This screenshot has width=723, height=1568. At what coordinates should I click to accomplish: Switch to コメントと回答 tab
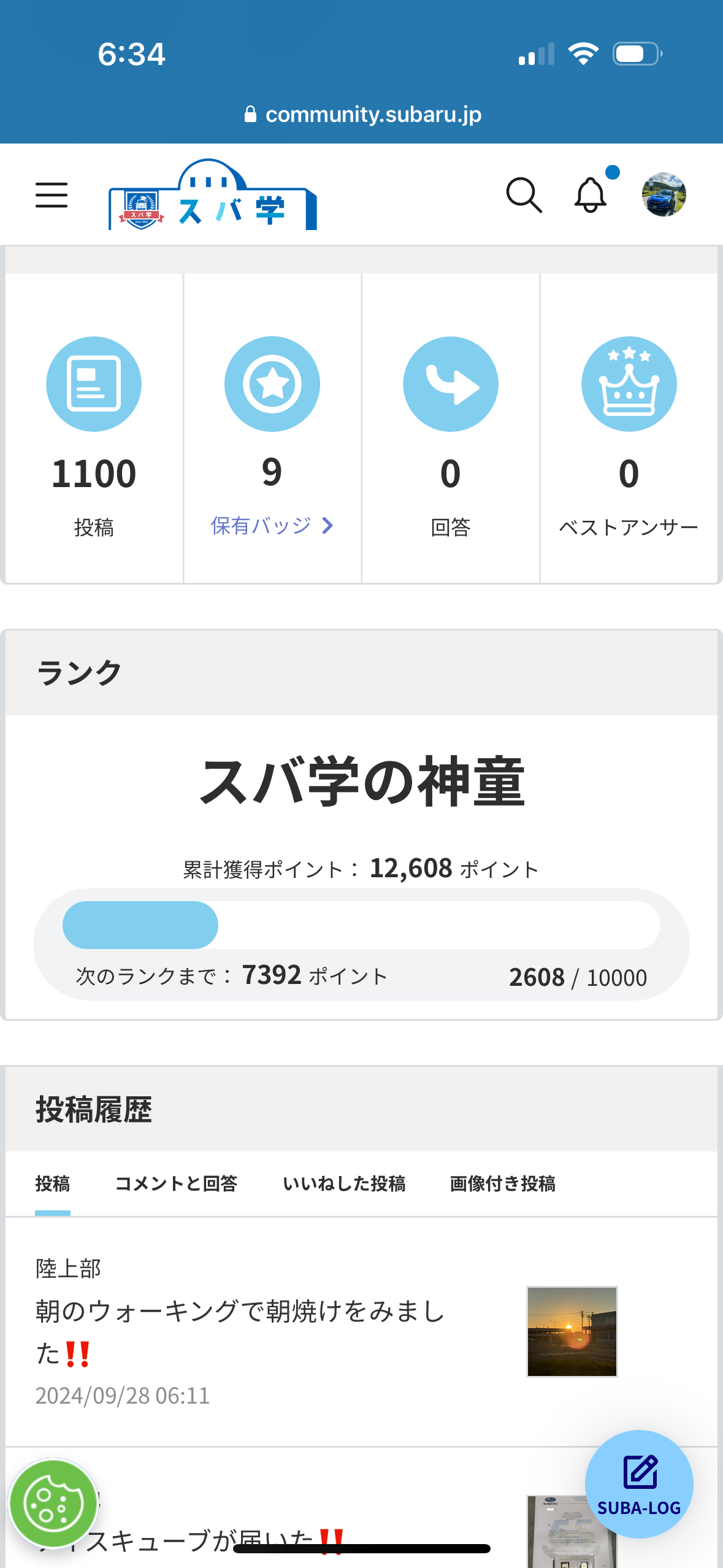[x=176, y=1184]
